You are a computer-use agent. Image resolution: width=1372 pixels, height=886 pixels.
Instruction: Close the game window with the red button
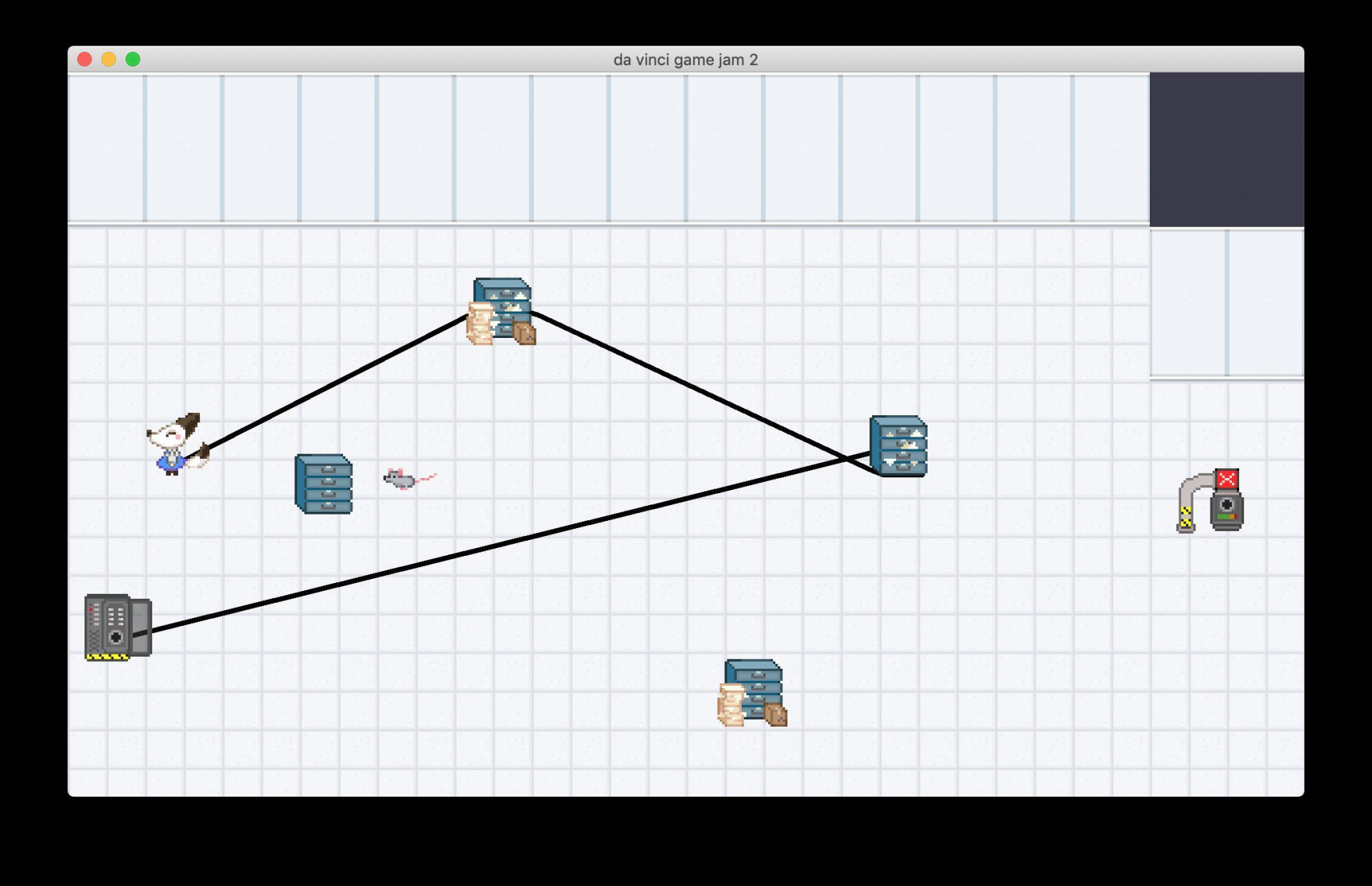[x=84, y=59]
